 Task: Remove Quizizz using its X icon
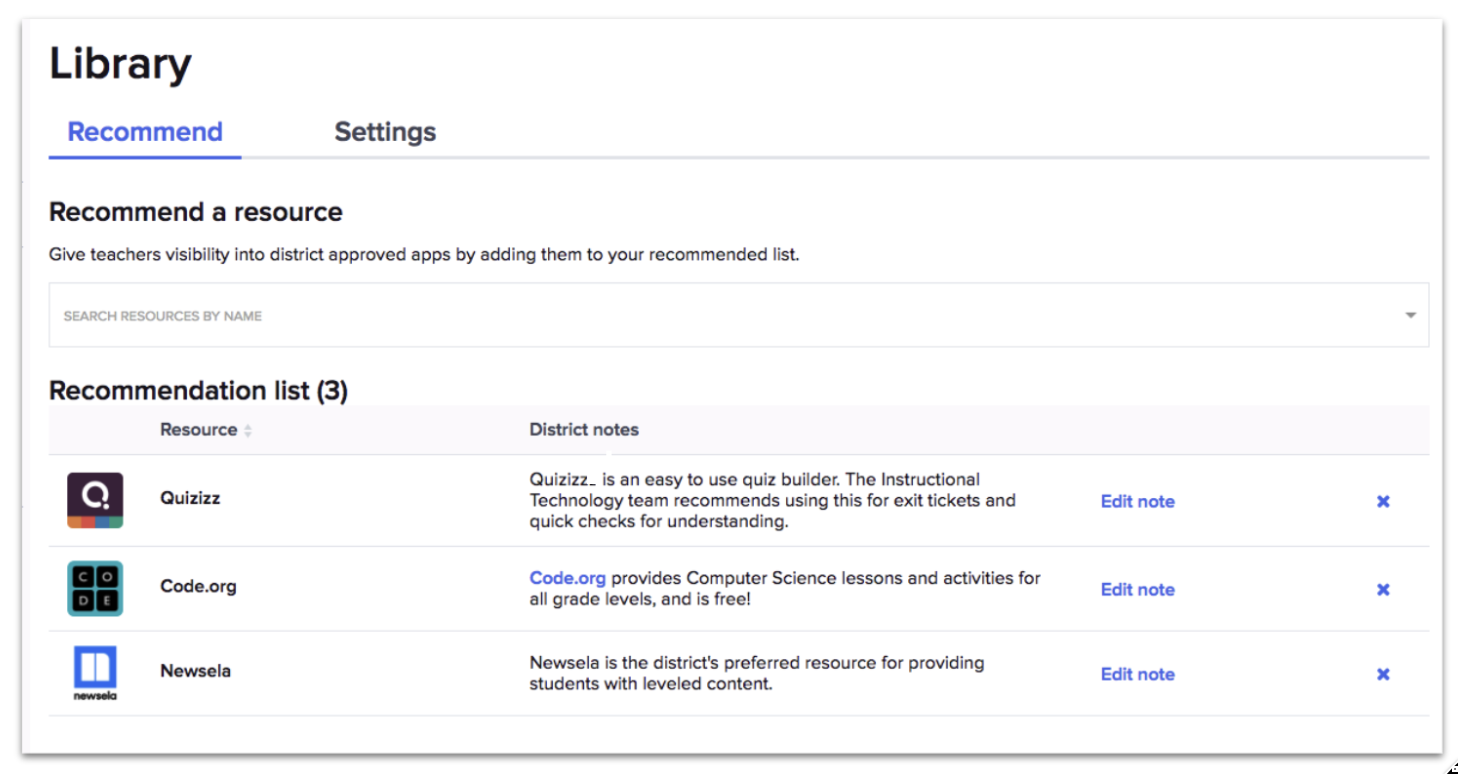[x=1383, y=501]
